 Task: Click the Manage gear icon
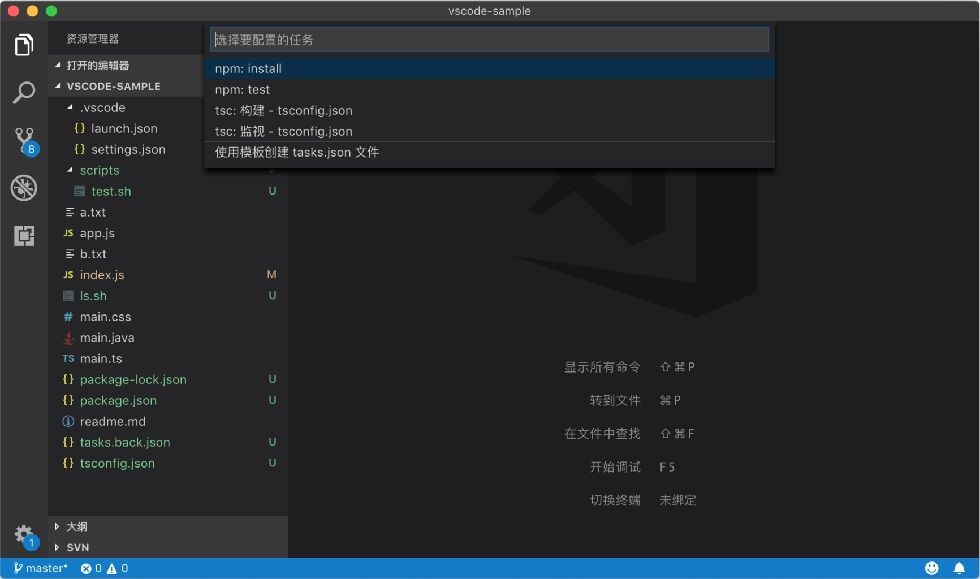coord(26,536)
